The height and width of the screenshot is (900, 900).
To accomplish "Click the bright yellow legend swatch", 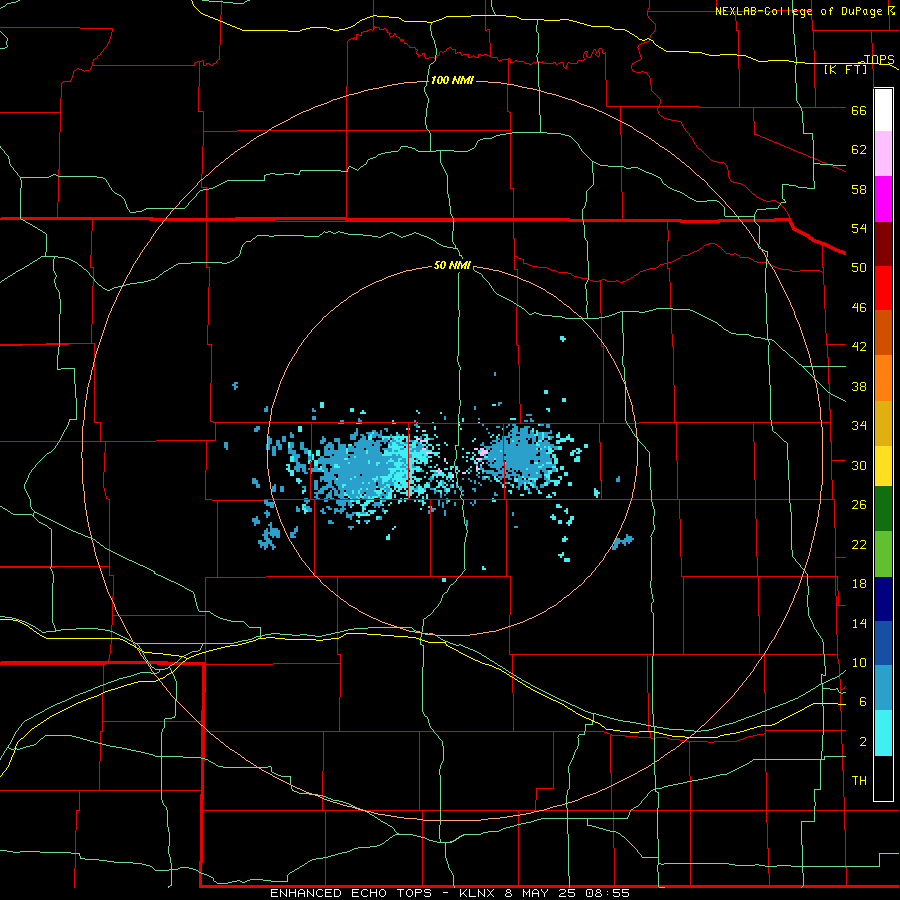I will point(883,466).
